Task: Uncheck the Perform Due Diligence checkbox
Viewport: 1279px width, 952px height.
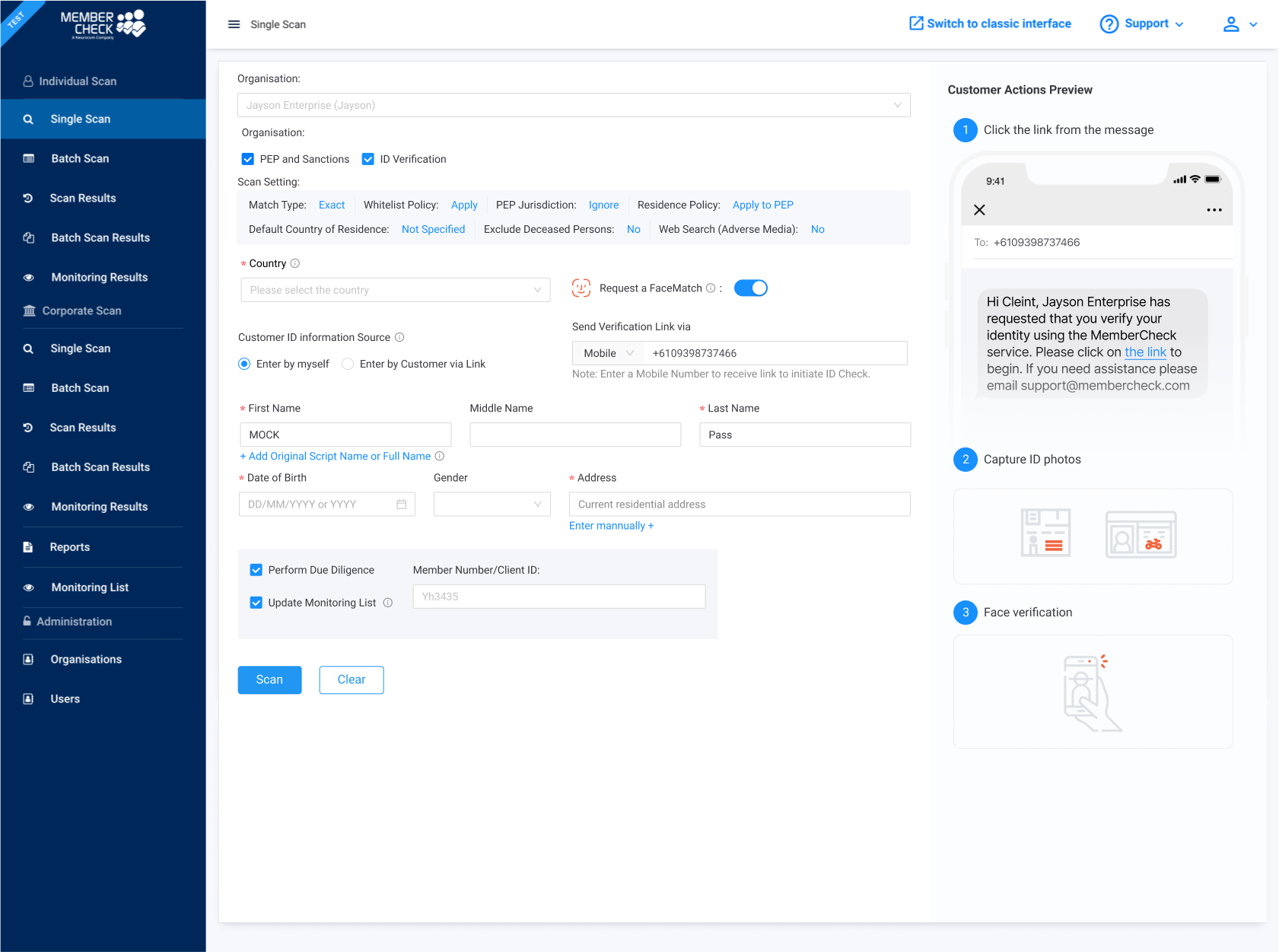Action: (256, 570)
